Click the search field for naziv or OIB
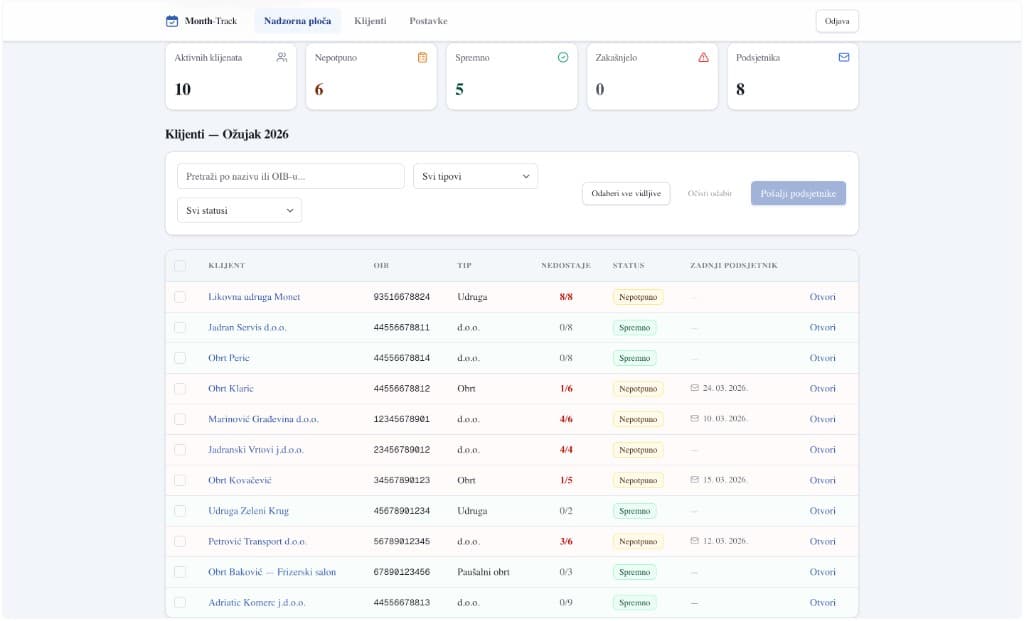Image resolution: width=1024 pixels, height=621 pixels. [290, 175]
